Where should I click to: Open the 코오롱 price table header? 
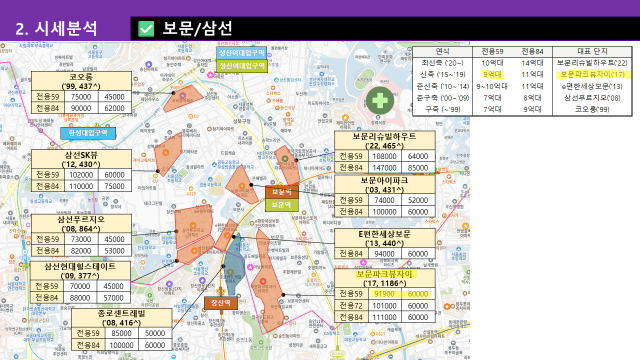[81, 81]
